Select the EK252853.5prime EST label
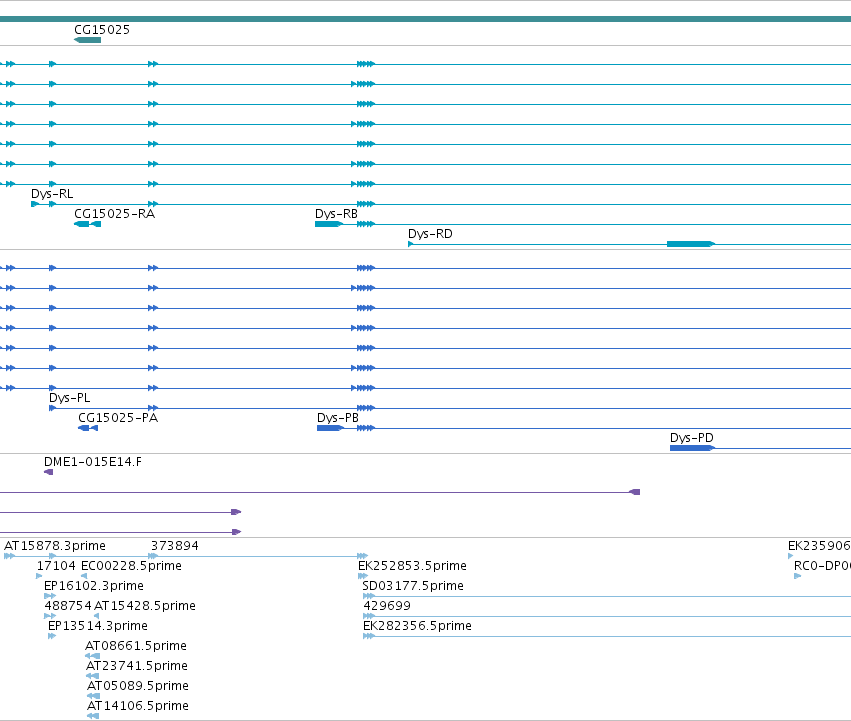The image size is (851, 721). point(412,566)
